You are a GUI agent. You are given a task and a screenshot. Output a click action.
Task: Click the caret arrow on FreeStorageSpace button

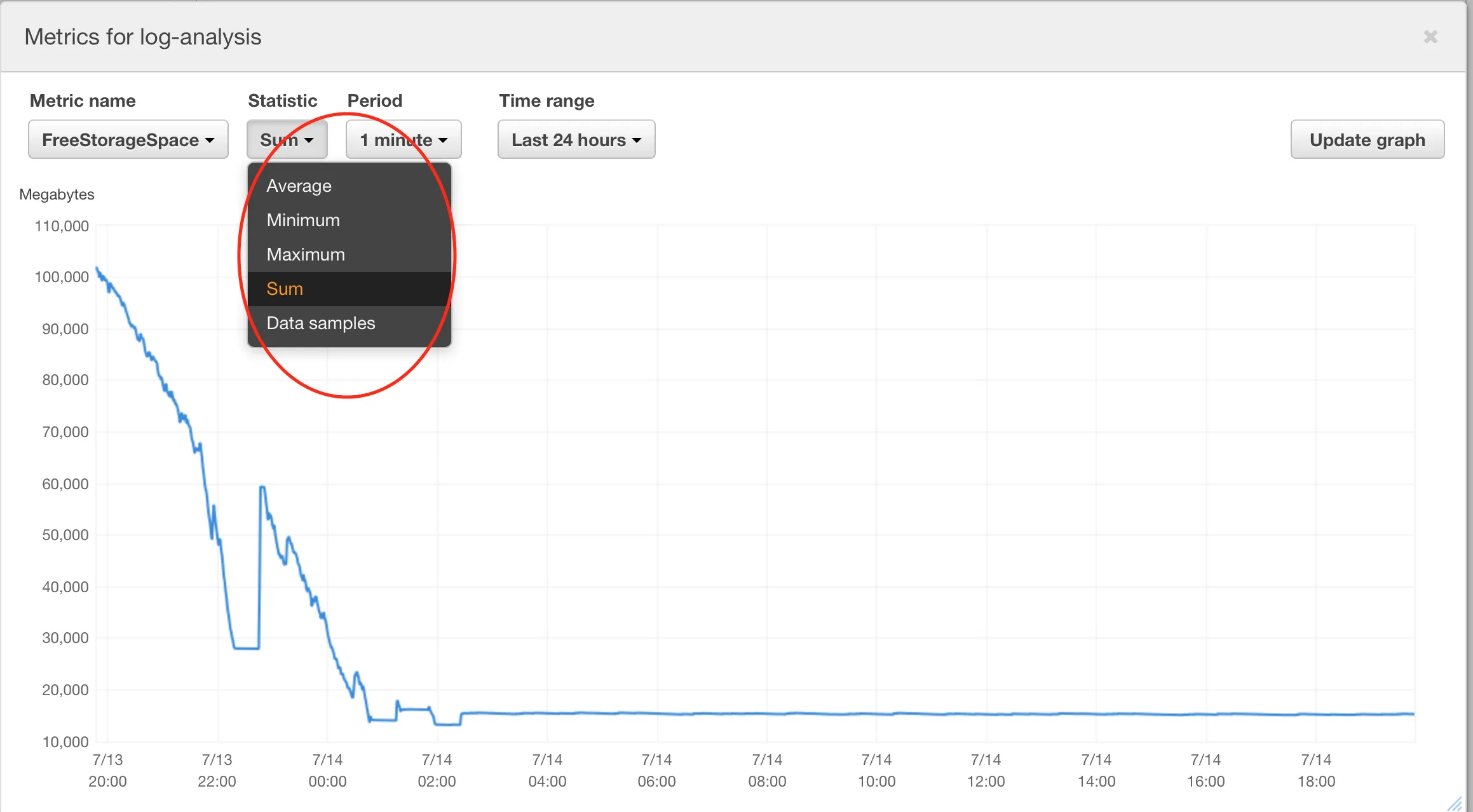tap(210, 140)
